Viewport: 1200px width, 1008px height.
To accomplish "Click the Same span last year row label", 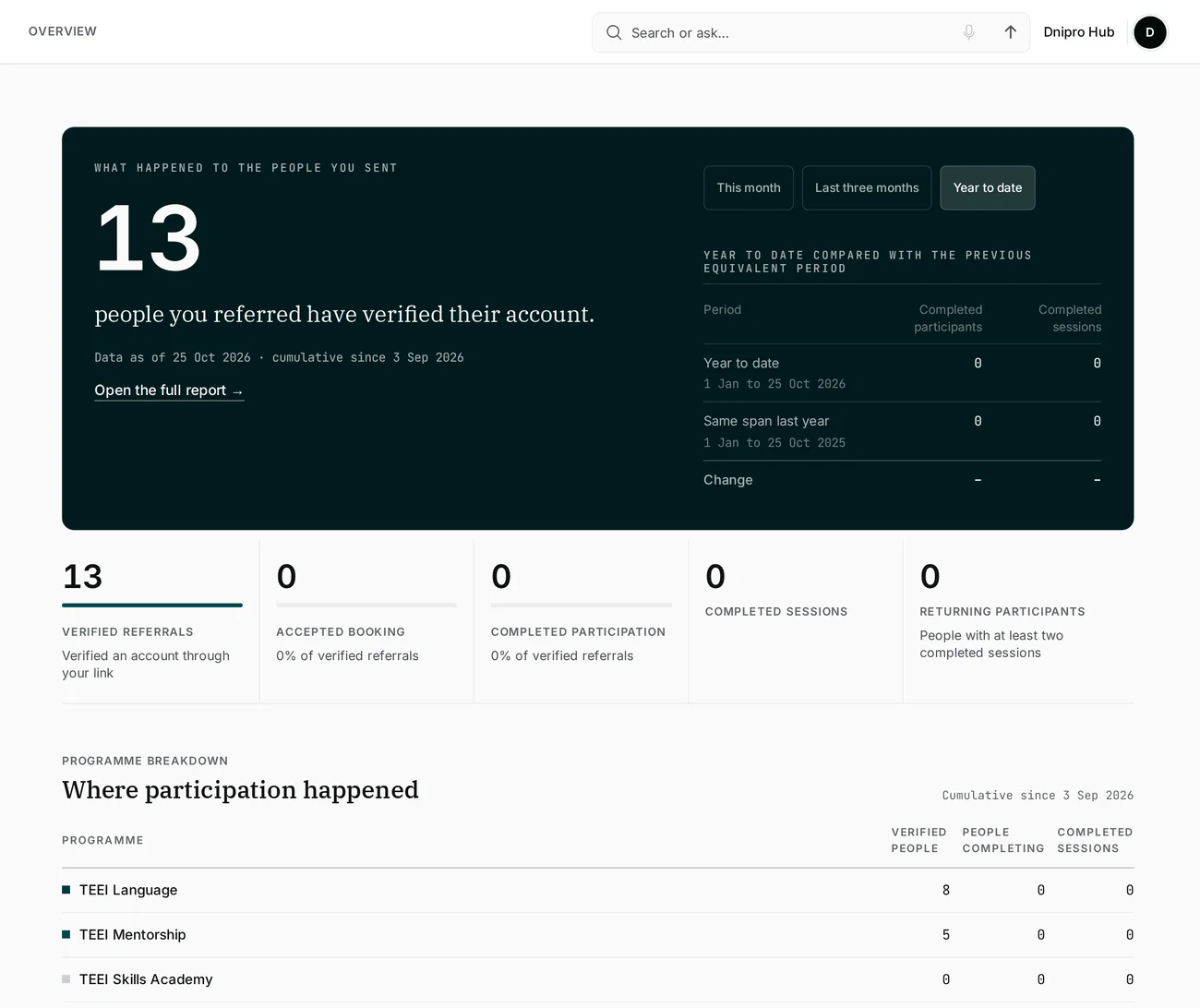I will [766, 421].
